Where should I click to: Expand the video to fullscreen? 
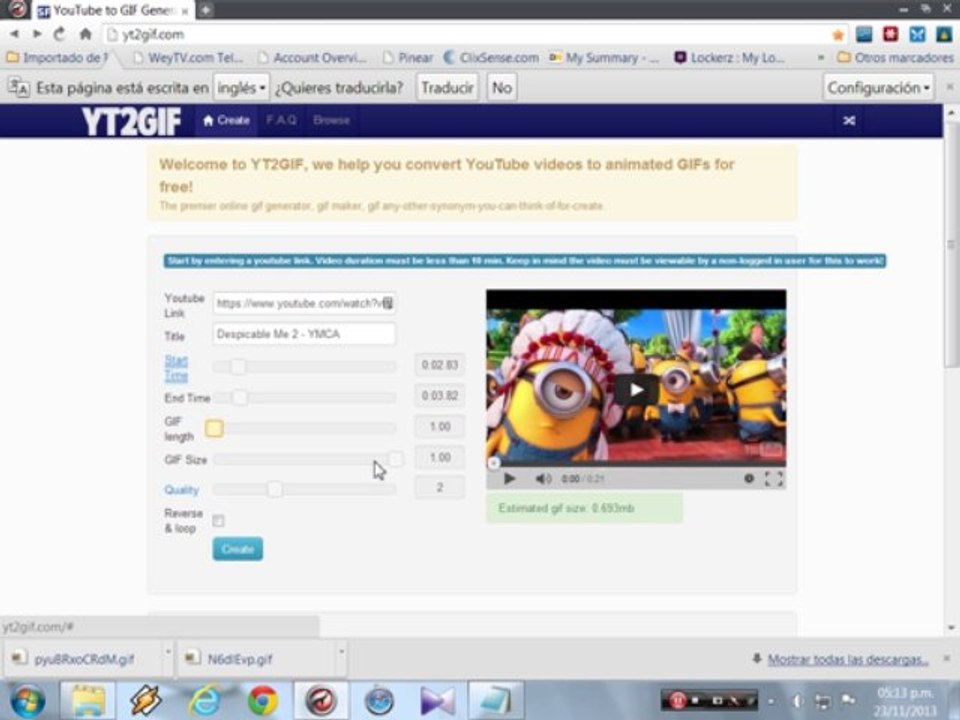[x=773, y=479]
